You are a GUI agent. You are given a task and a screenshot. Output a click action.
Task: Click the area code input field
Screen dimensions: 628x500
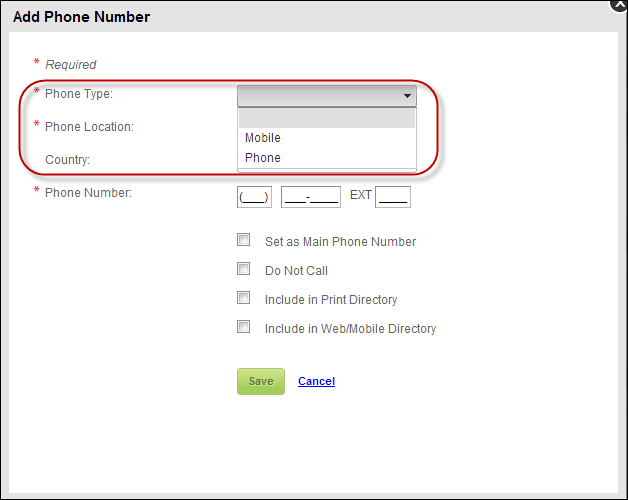pyautogui.click(x=254, y=197)
